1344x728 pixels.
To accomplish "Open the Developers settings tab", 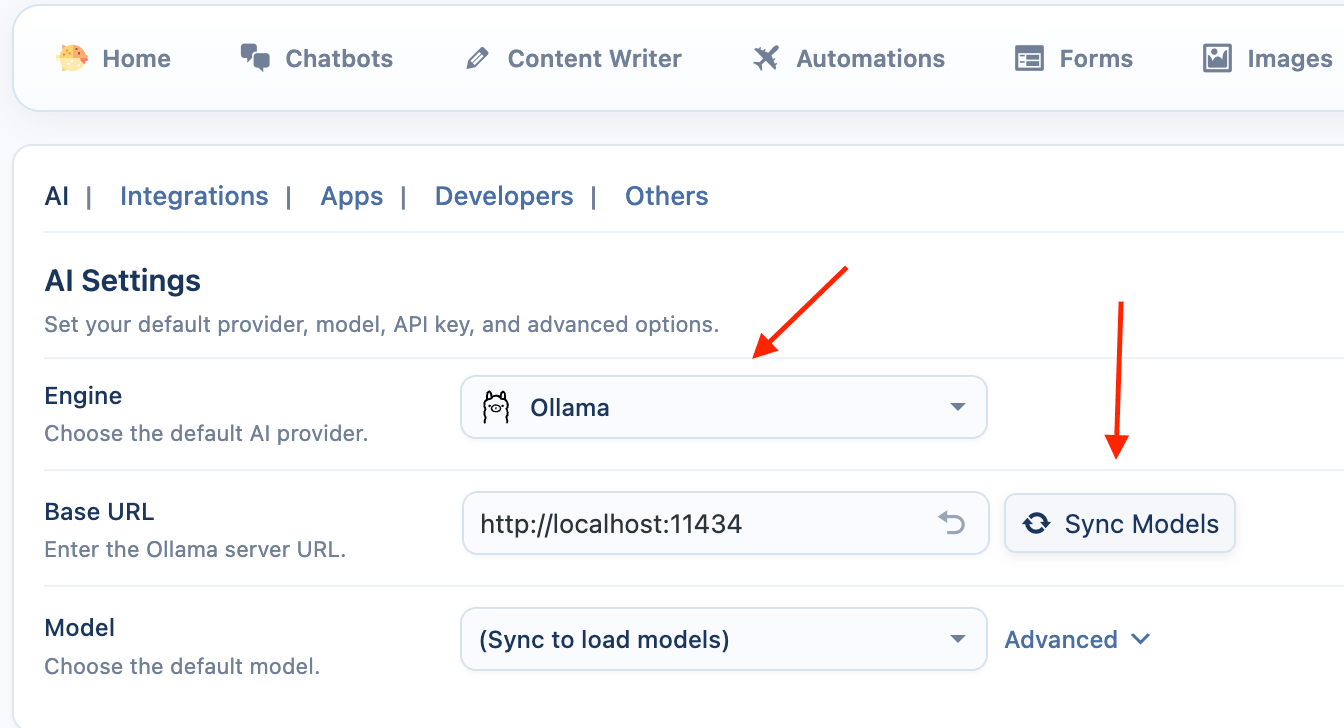I will click(504, 196).
